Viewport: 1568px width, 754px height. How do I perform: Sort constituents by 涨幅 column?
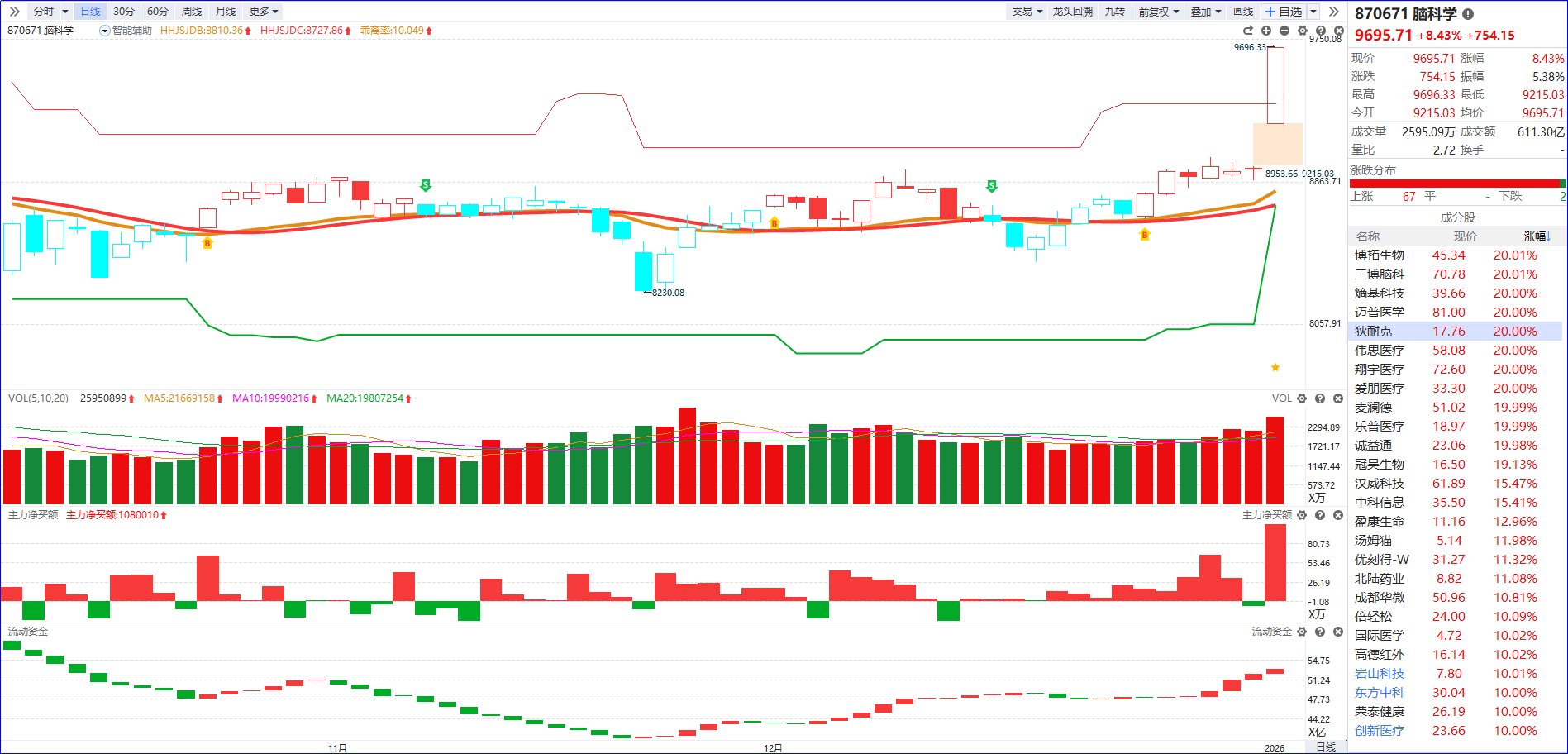coord(1538,236)
